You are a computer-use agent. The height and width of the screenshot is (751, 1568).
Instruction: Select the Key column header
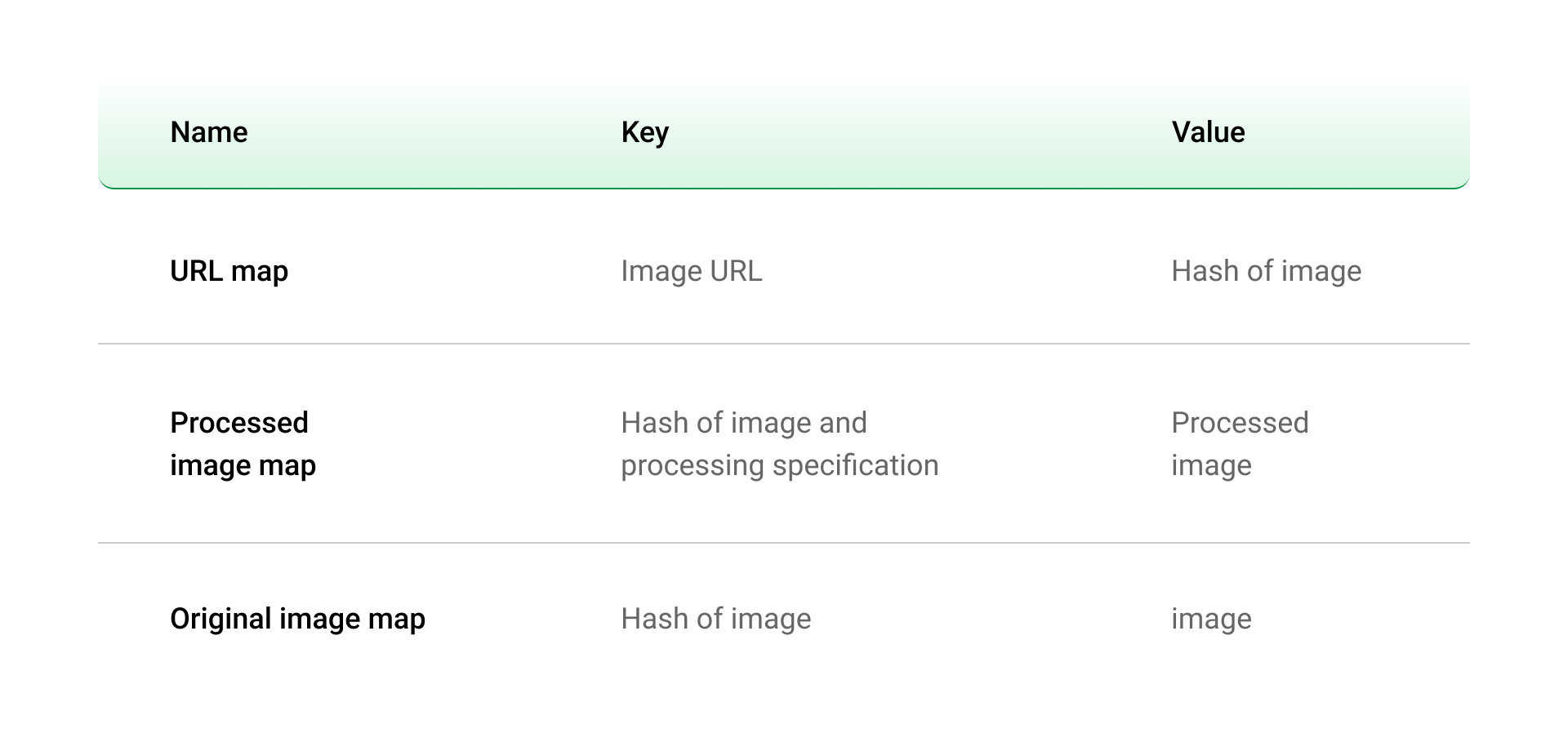tap(644, 132)
